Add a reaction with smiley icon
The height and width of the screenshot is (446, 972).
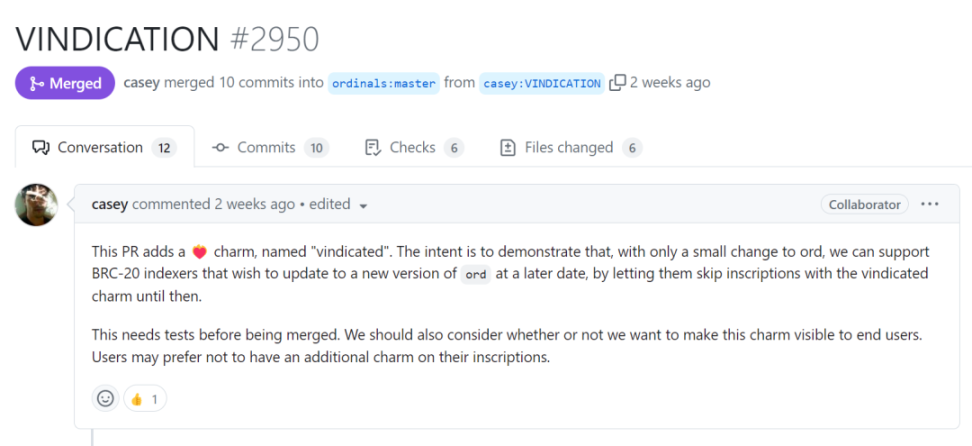(105, 398)
